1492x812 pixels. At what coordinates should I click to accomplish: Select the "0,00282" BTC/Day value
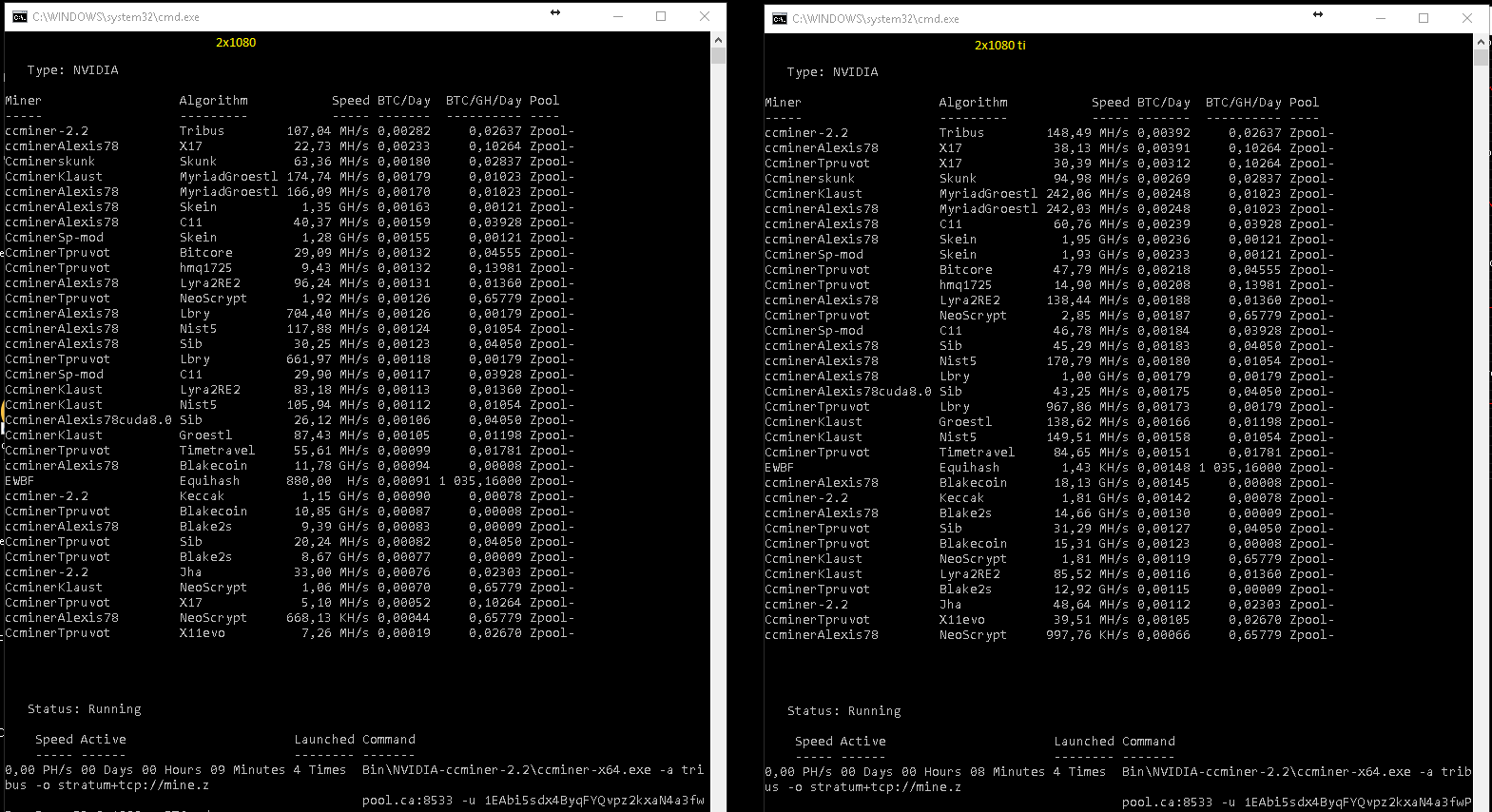404,131
